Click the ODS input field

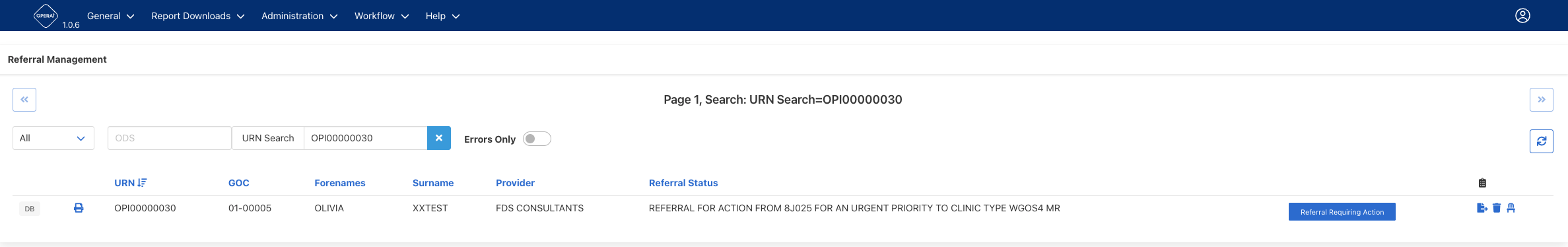(x=170, y=138)
